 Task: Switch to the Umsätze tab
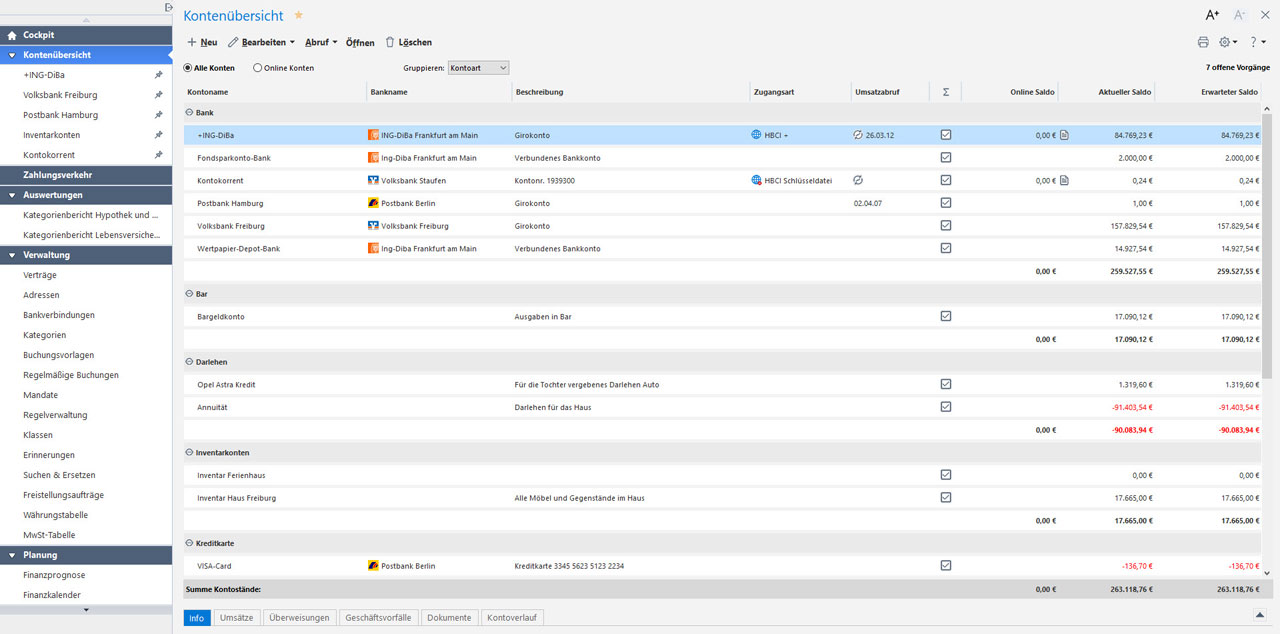coord(236,618)
